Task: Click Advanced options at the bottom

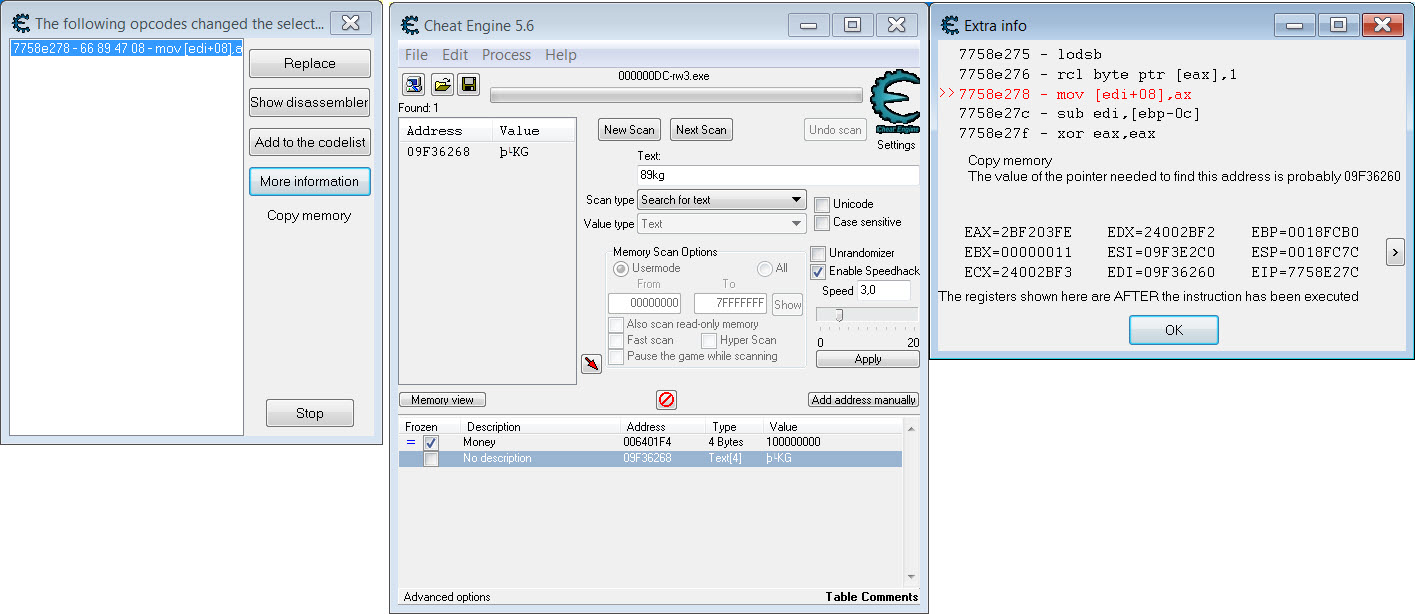Action: coord(447,597)
